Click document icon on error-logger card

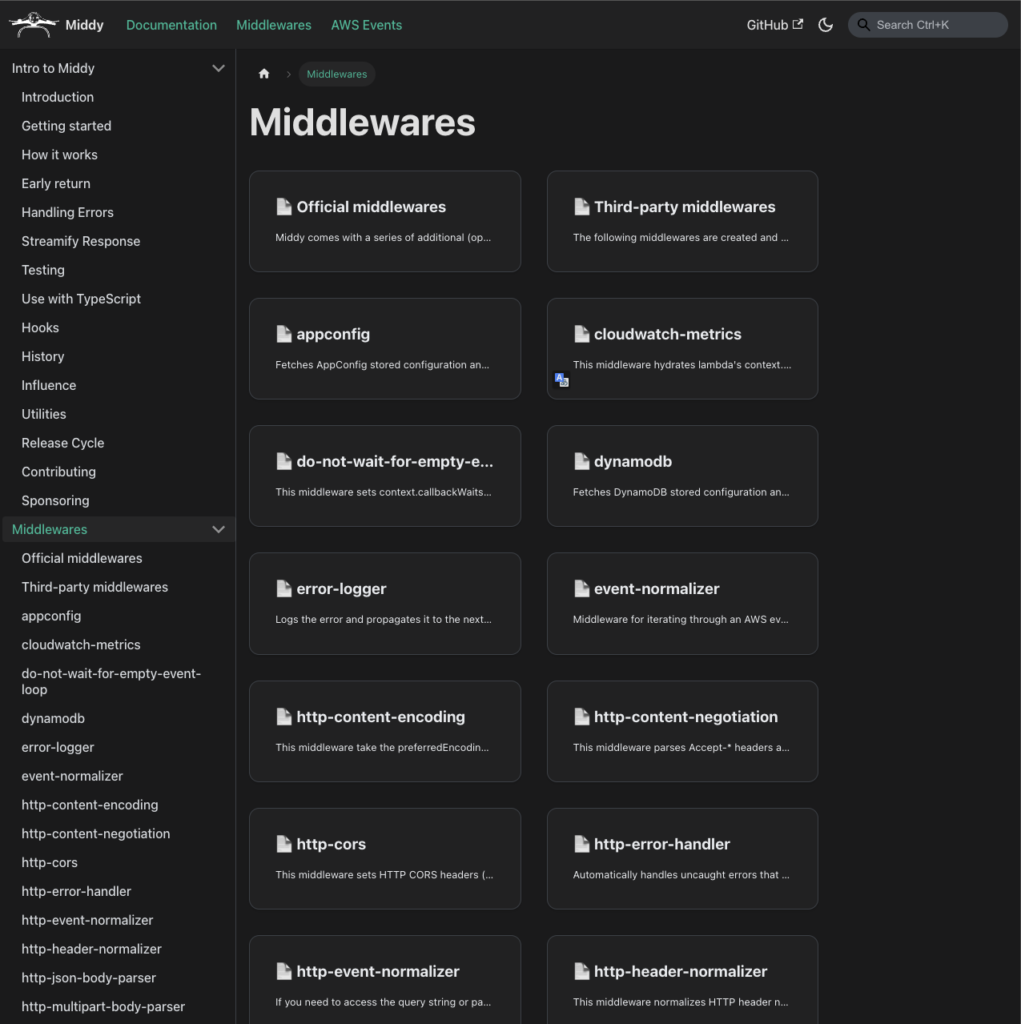tap(284, 588)
